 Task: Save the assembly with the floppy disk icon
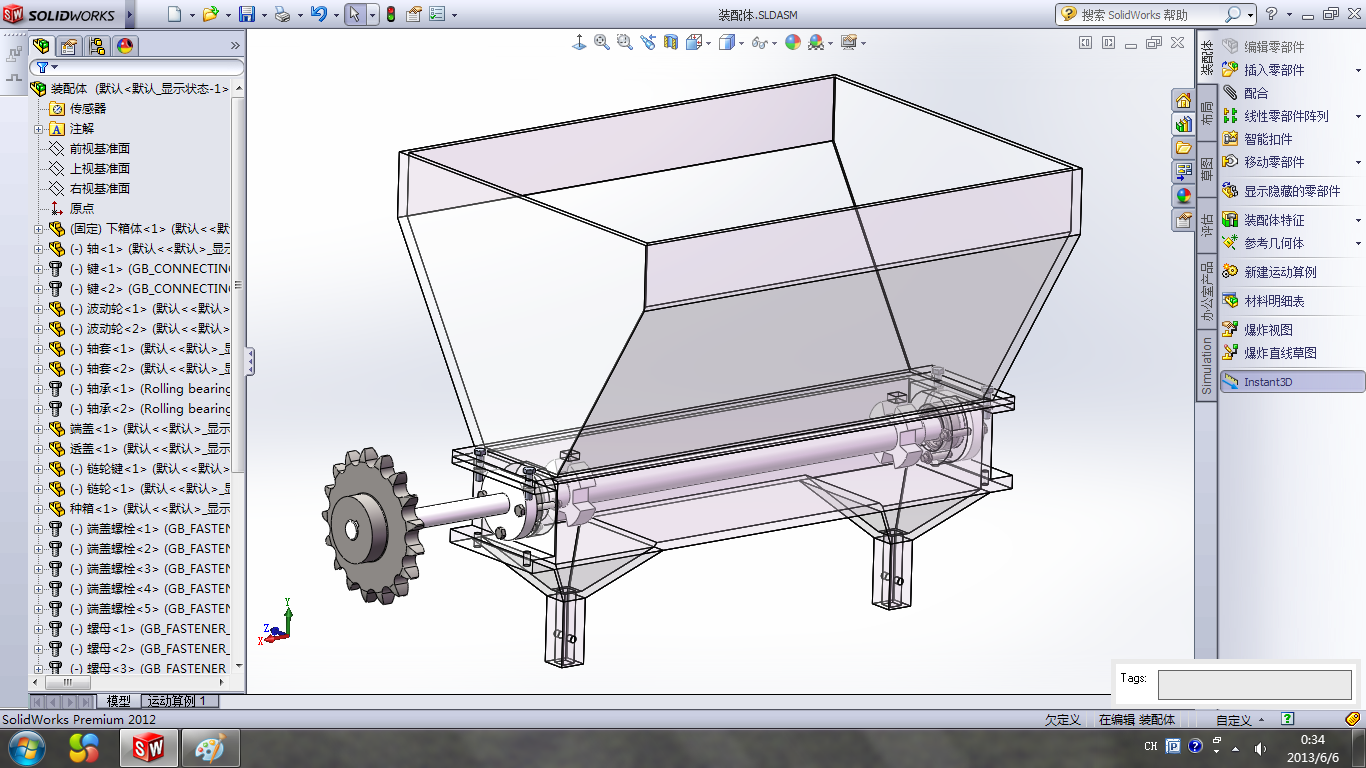coord(247,14)
